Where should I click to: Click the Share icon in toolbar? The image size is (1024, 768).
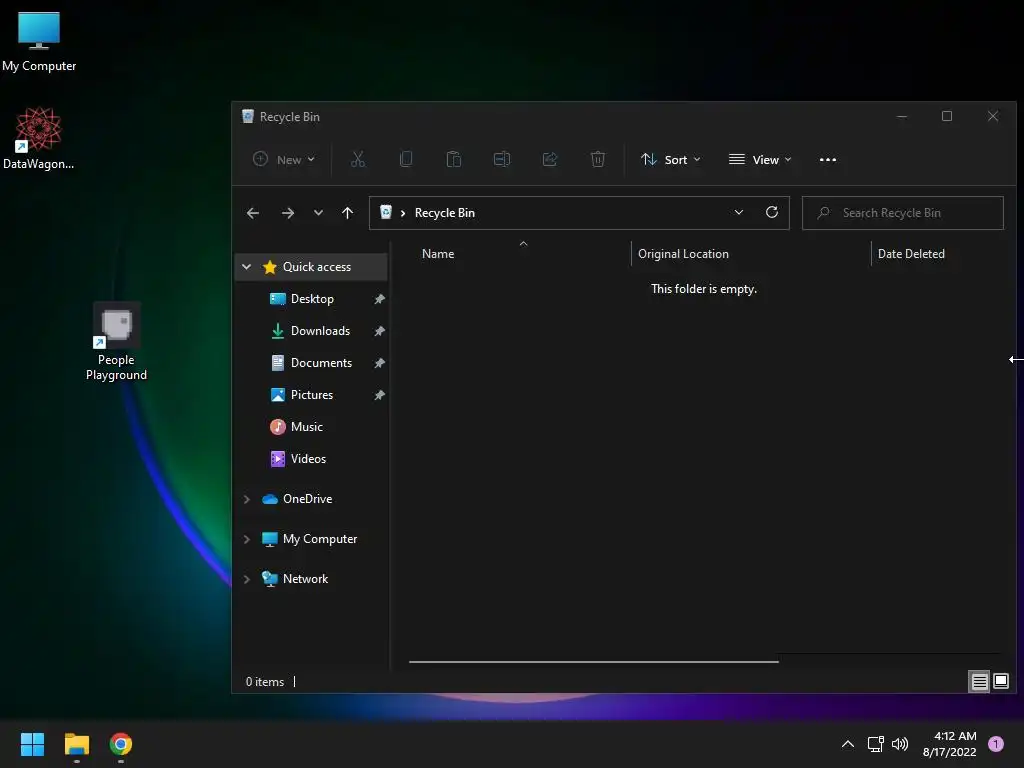coord(550,159)
